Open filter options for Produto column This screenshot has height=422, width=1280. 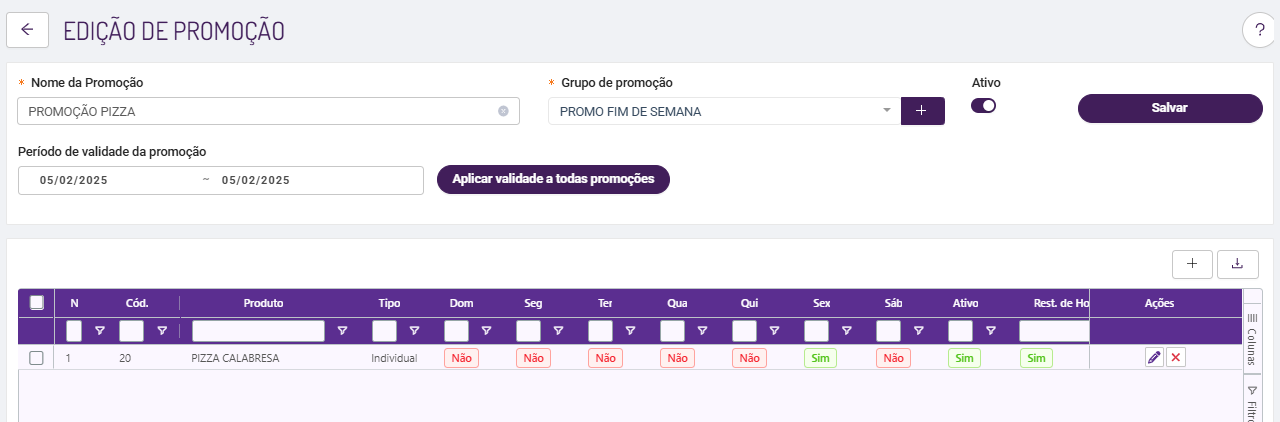click(342, 330)
